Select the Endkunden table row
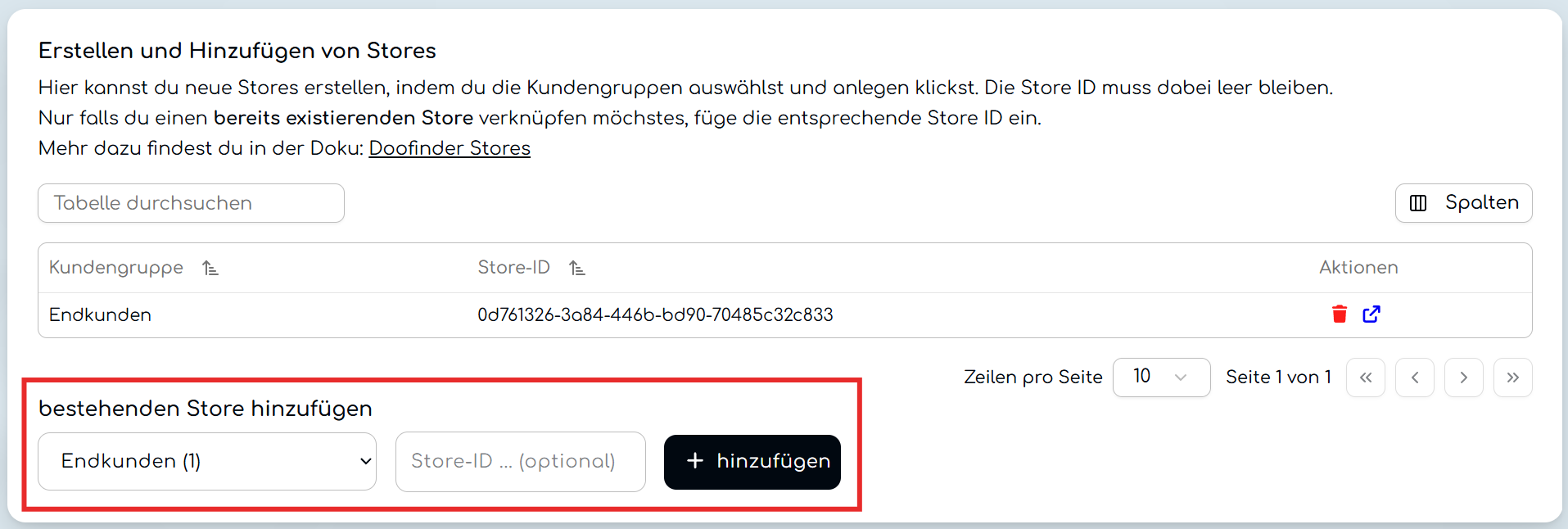The image size is (1568, 529). pos(784,315)
